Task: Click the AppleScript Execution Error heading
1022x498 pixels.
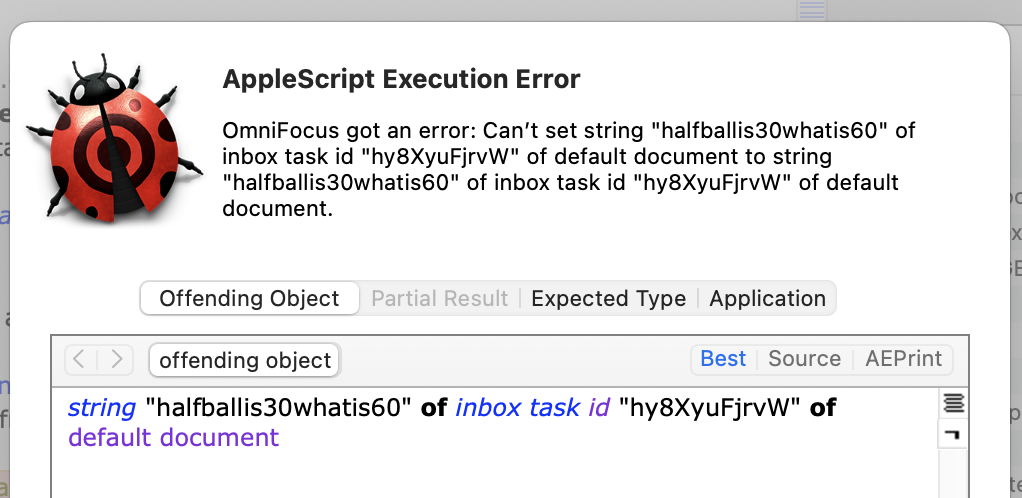Action: tap(401, 80)
